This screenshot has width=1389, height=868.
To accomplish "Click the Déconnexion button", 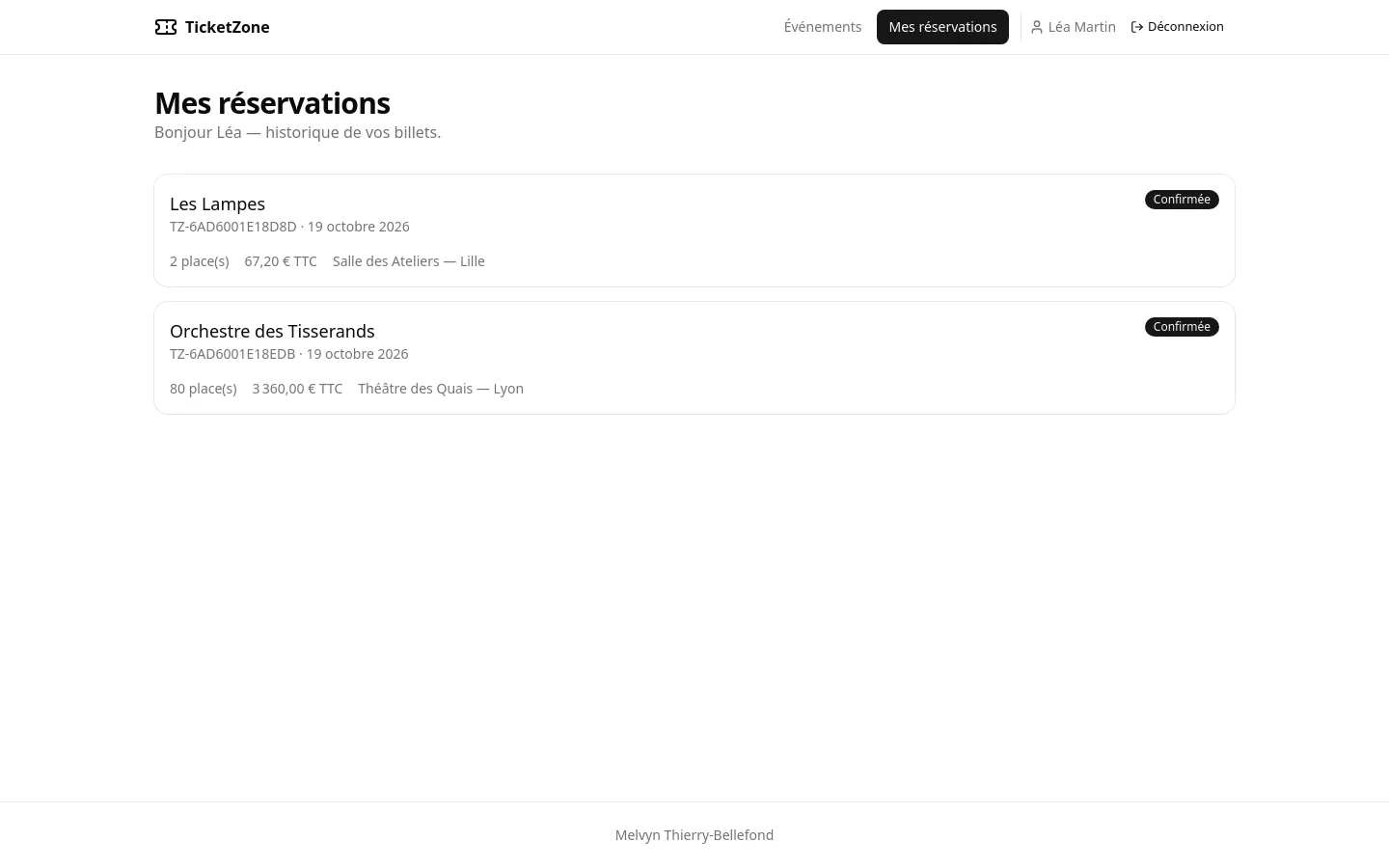I will [x=1177, y=27].
